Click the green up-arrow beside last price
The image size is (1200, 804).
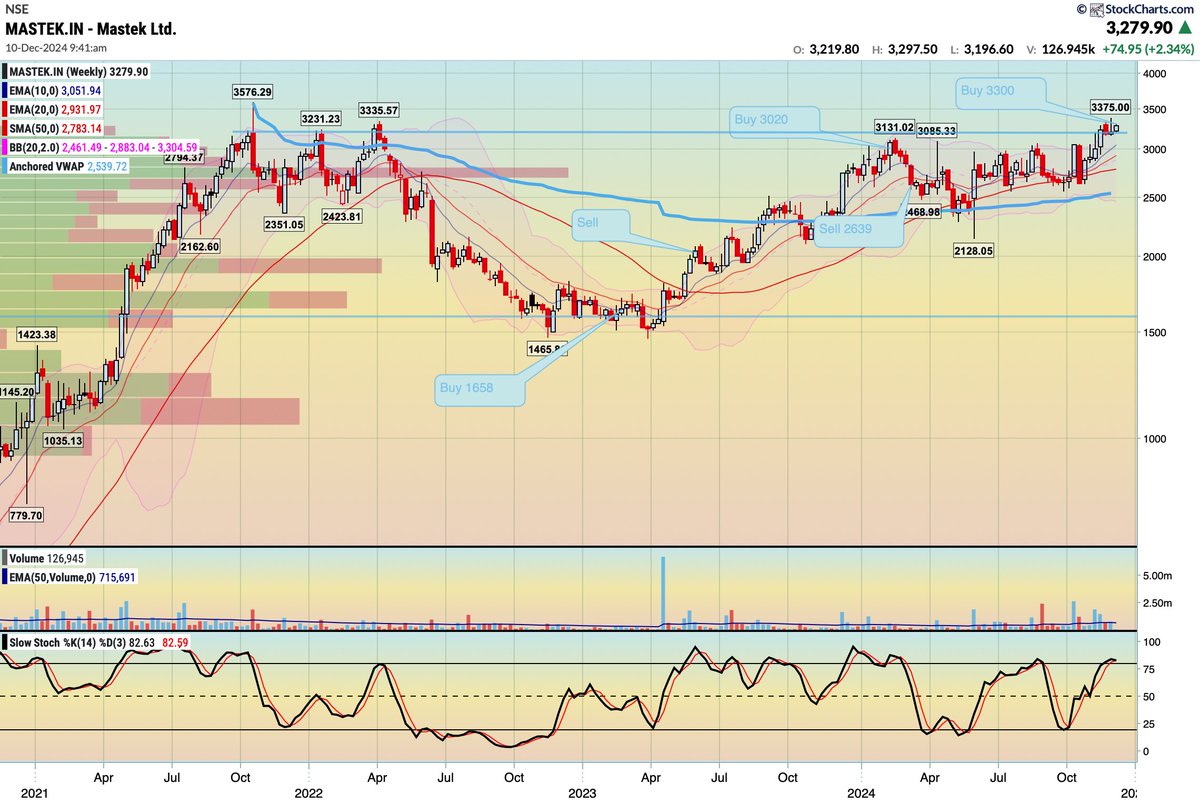(1184, 28)
